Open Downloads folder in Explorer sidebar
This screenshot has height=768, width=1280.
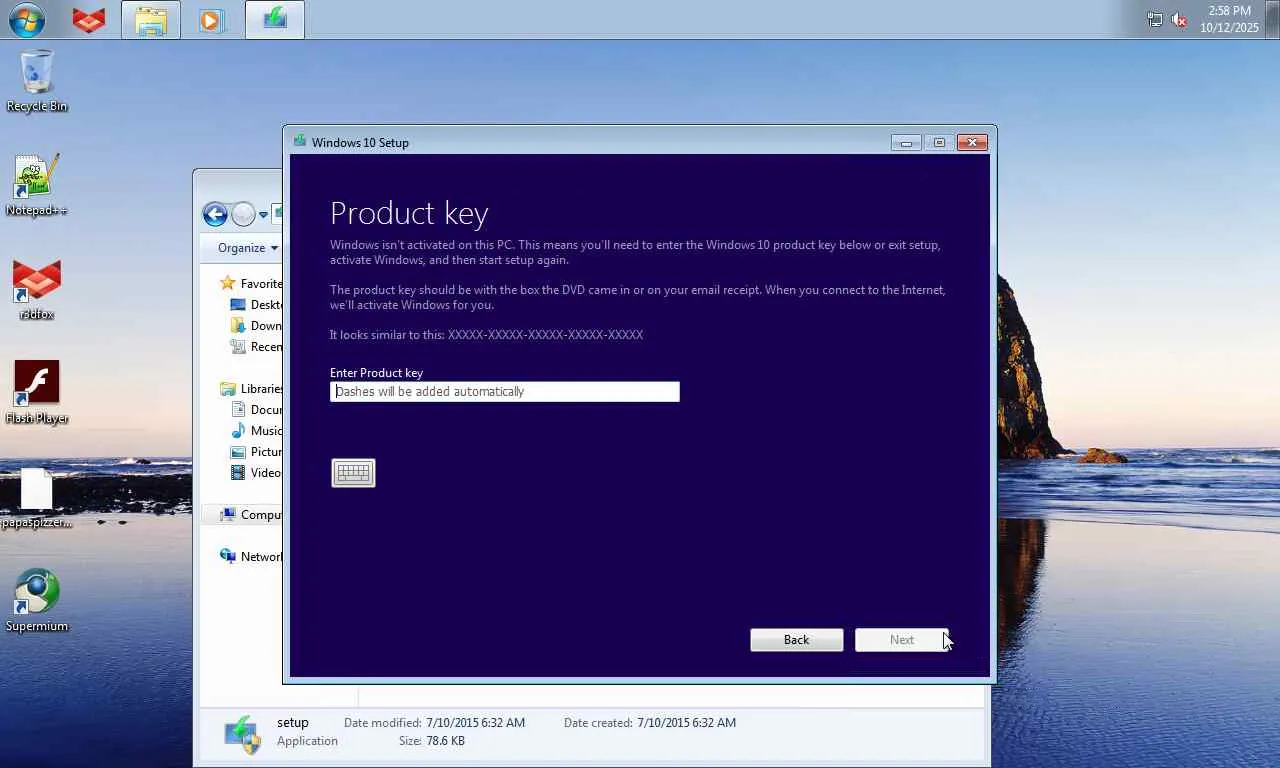[x=256, y=326]
